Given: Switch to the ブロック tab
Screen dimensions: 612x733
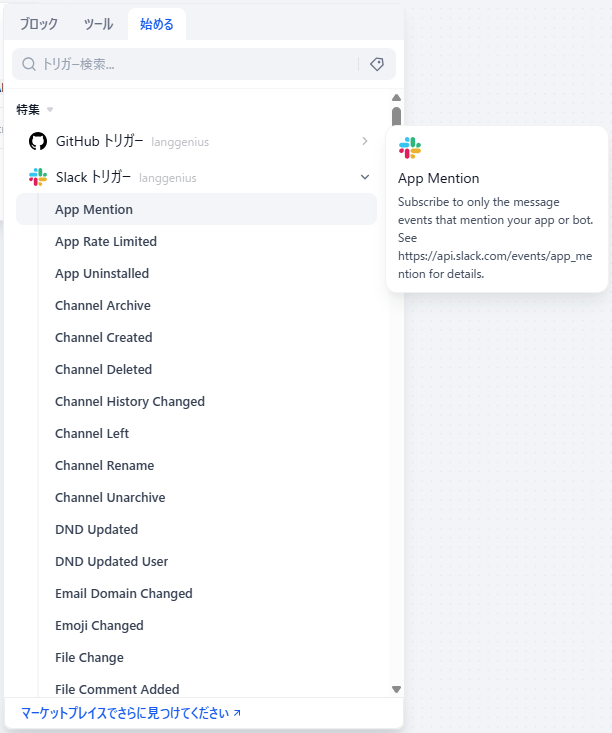Looking at the screenshot, I should coord(39,24).
